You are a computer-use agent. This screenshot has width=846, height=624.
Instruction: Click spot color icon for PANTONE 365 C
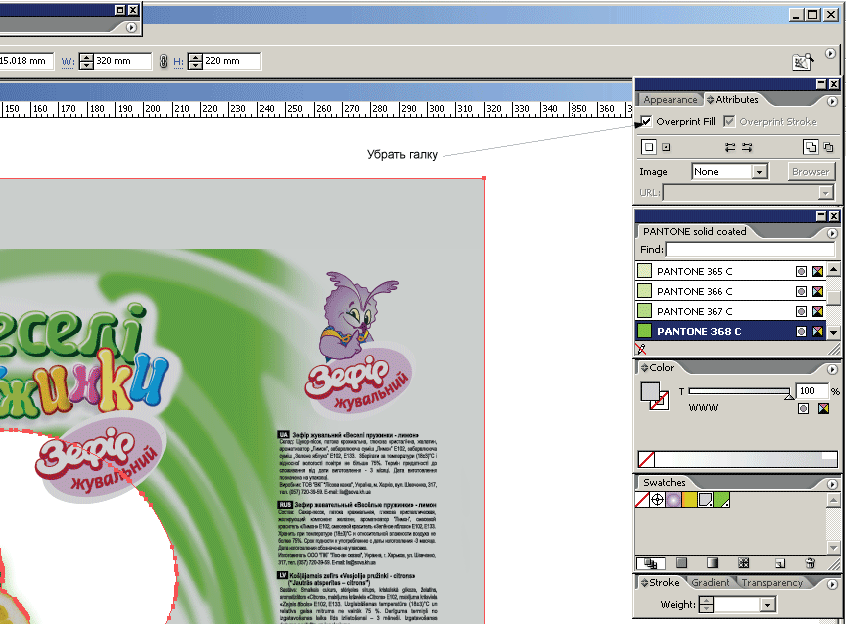(x=801, y=271)
